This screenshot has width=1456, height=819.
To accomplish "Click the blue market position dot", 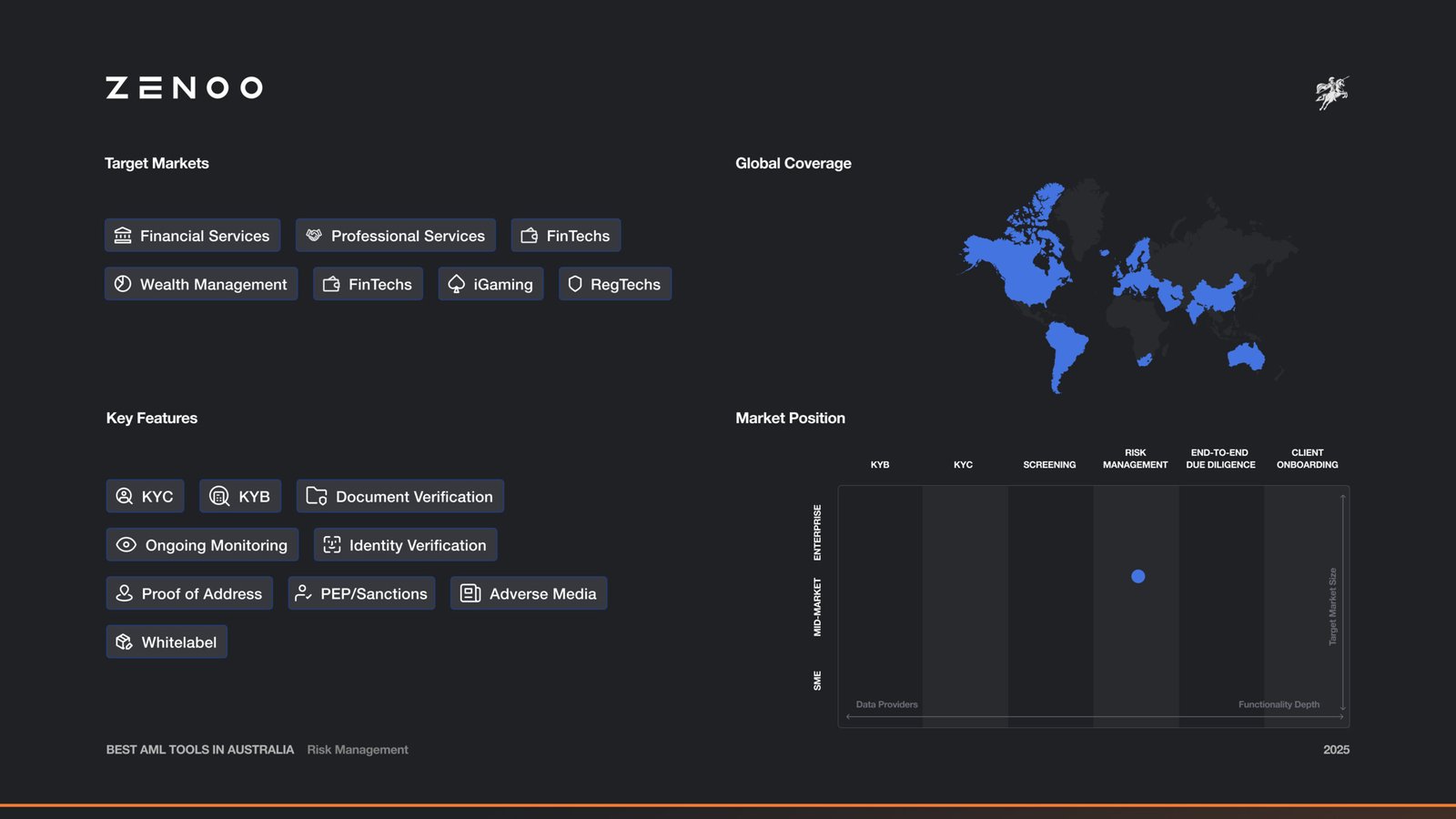I will tap(1137, 576).
